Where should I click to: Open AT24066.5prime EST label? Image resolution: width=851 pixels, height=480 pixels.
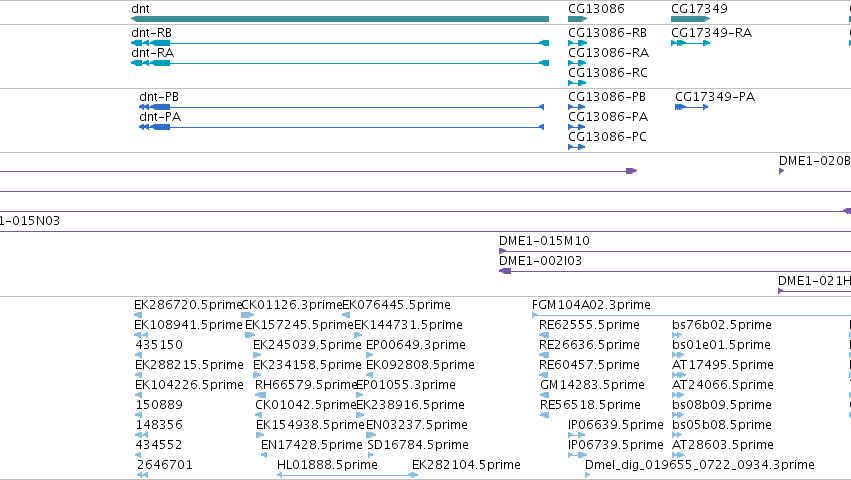[x=723, y=385]
